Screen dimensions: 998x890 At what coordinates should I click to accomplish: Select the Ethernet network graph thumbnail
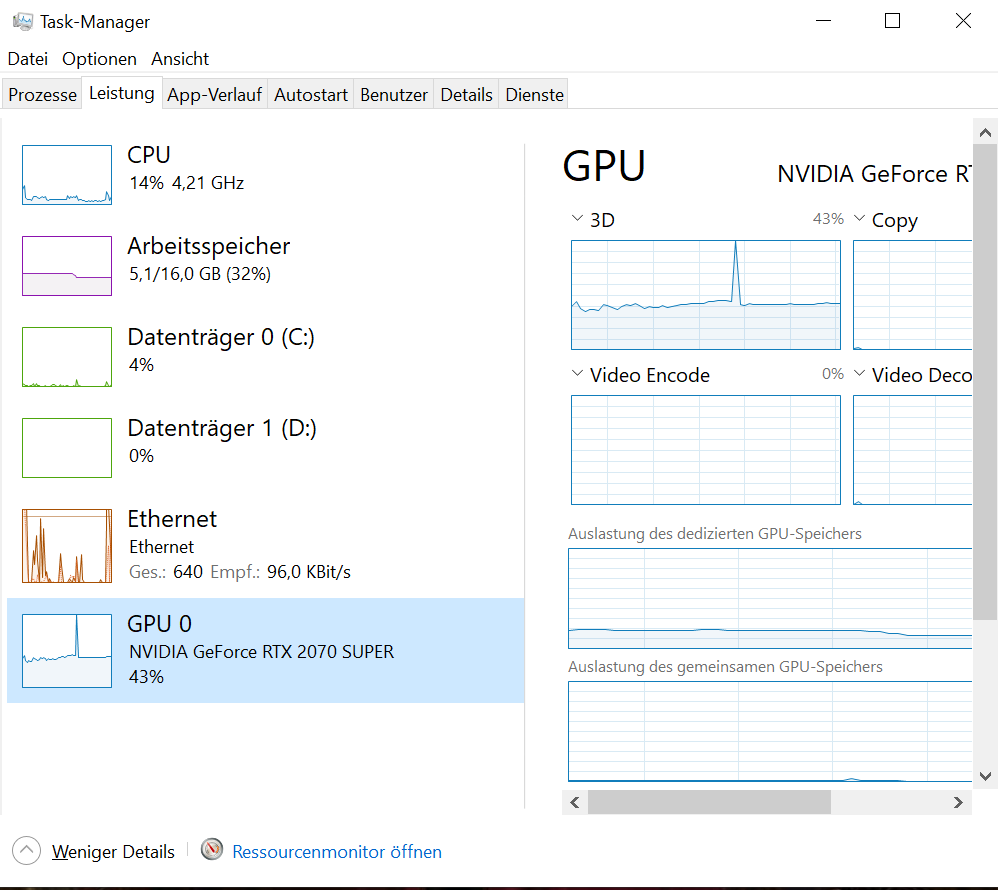click(67, 546)
